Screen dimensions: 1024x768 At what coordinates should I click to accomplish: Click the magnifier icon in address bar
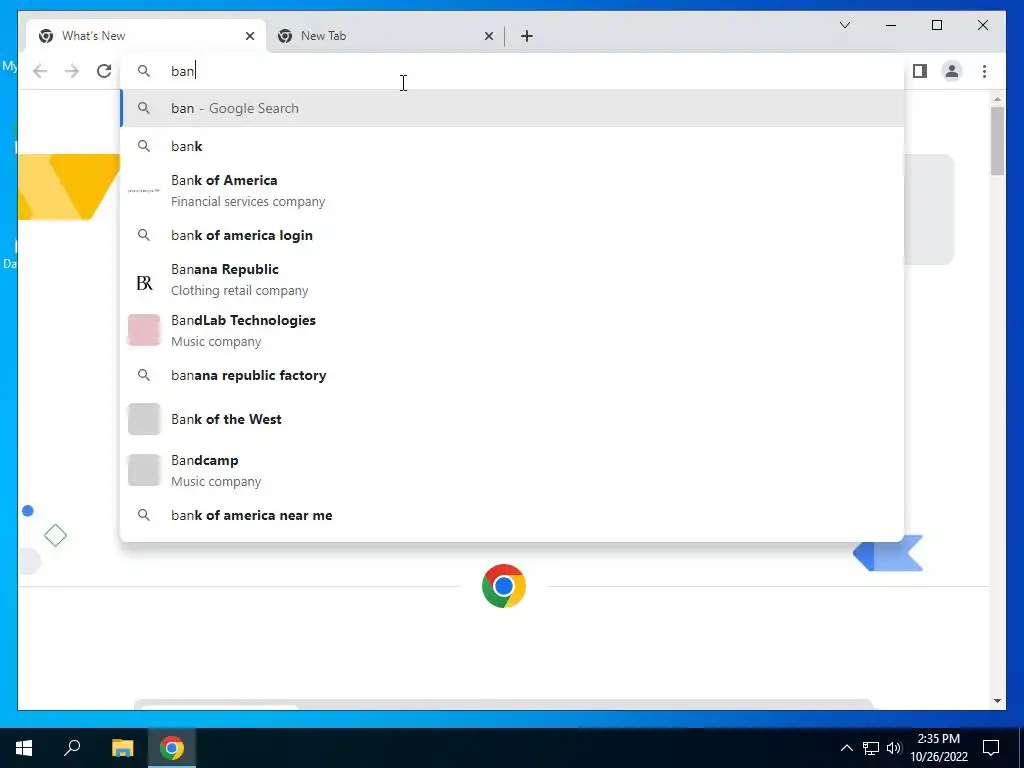(x=144, y=71)
